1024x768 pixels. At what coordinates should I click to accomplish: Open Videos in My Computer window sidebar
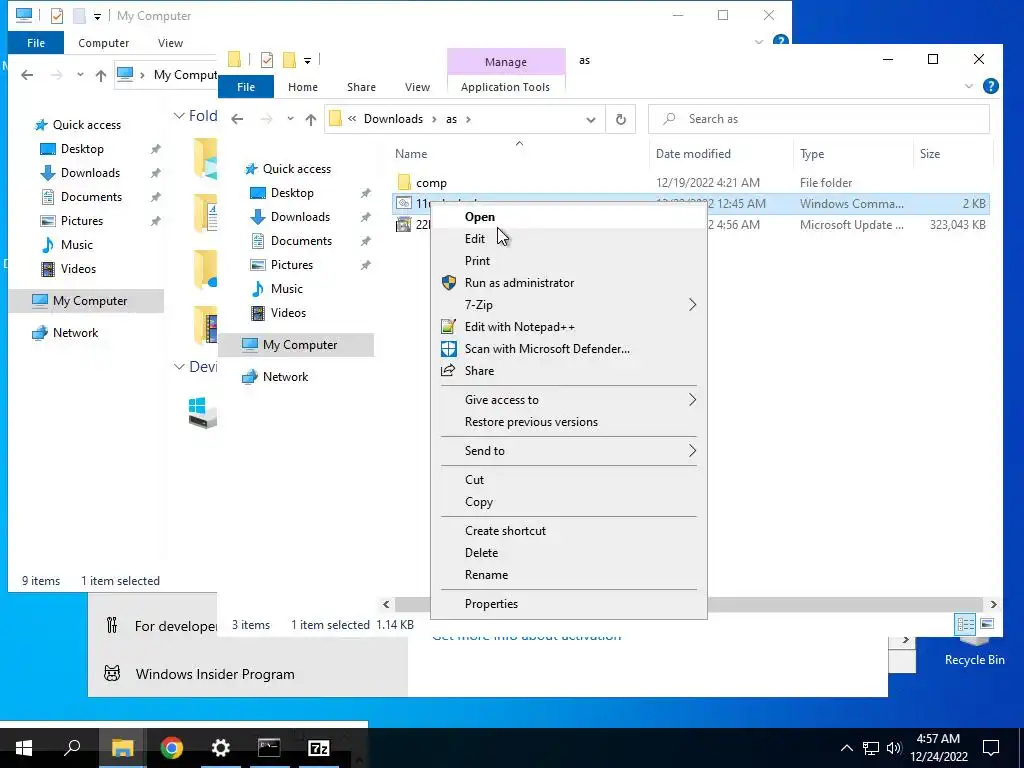coord(78,269)
